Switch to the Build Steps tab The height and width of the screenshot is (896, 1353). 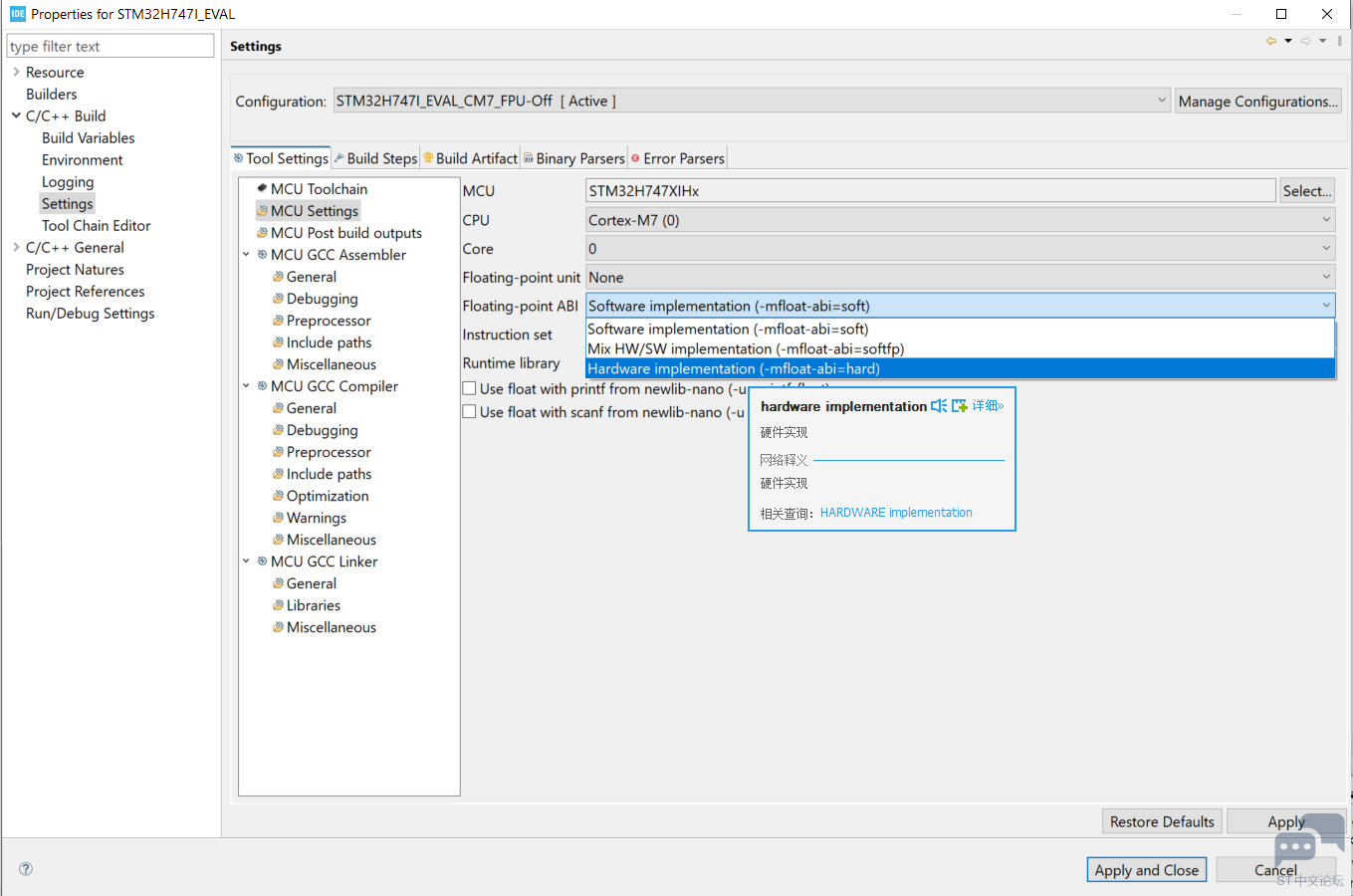pos(375,158)
